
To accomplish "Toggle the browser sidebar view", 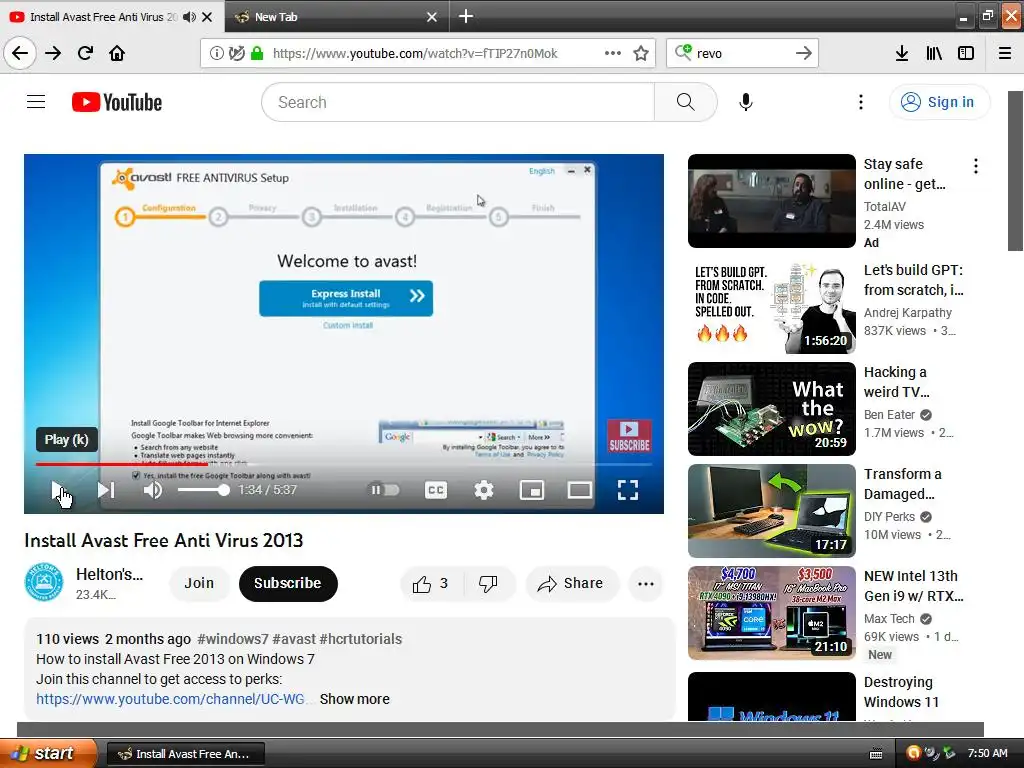I will click(x=966, y=53).
